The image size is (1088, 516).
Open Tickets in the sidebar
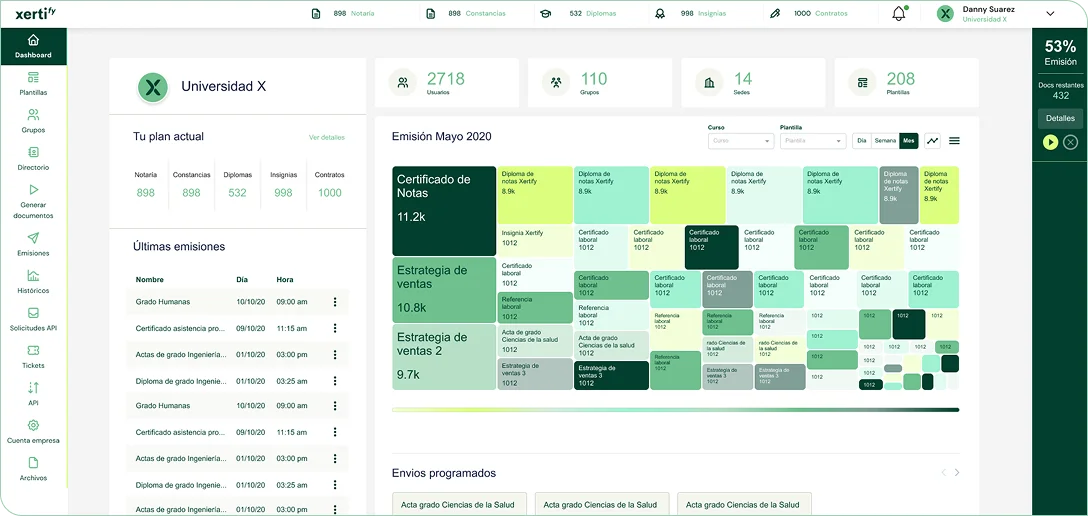tap(33, 356)
